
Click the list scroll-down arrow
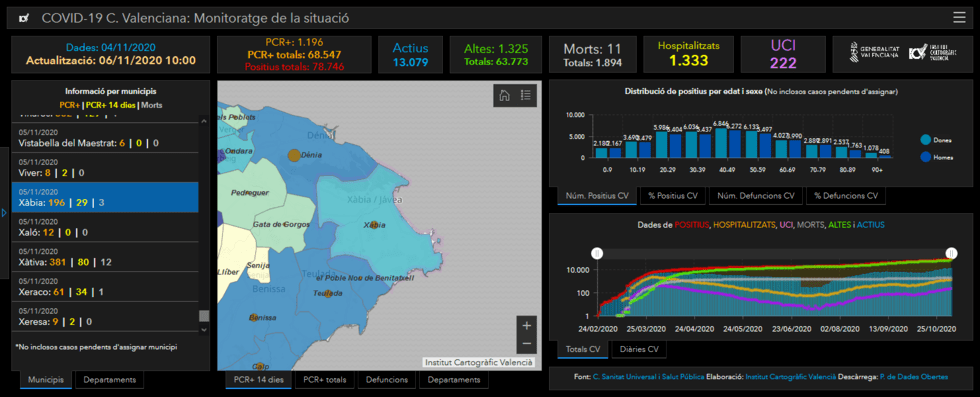(x=204, y=329)
